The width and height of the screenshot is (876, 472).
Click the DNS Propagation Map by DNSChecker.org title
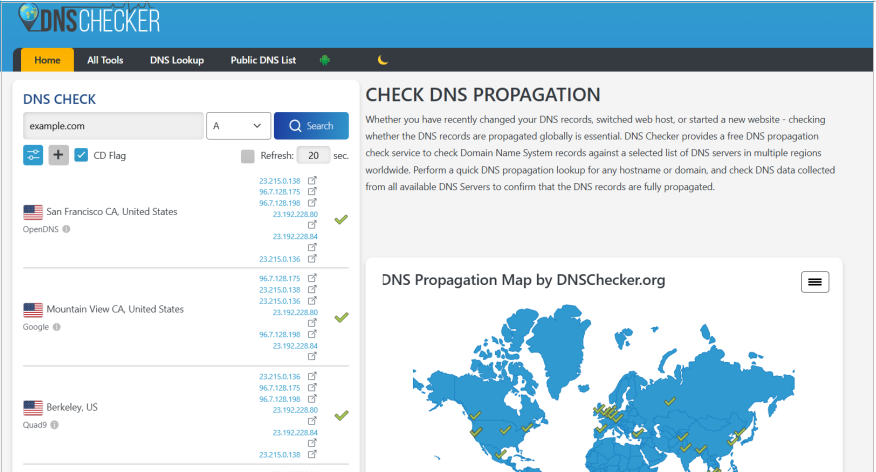(523, 280)
